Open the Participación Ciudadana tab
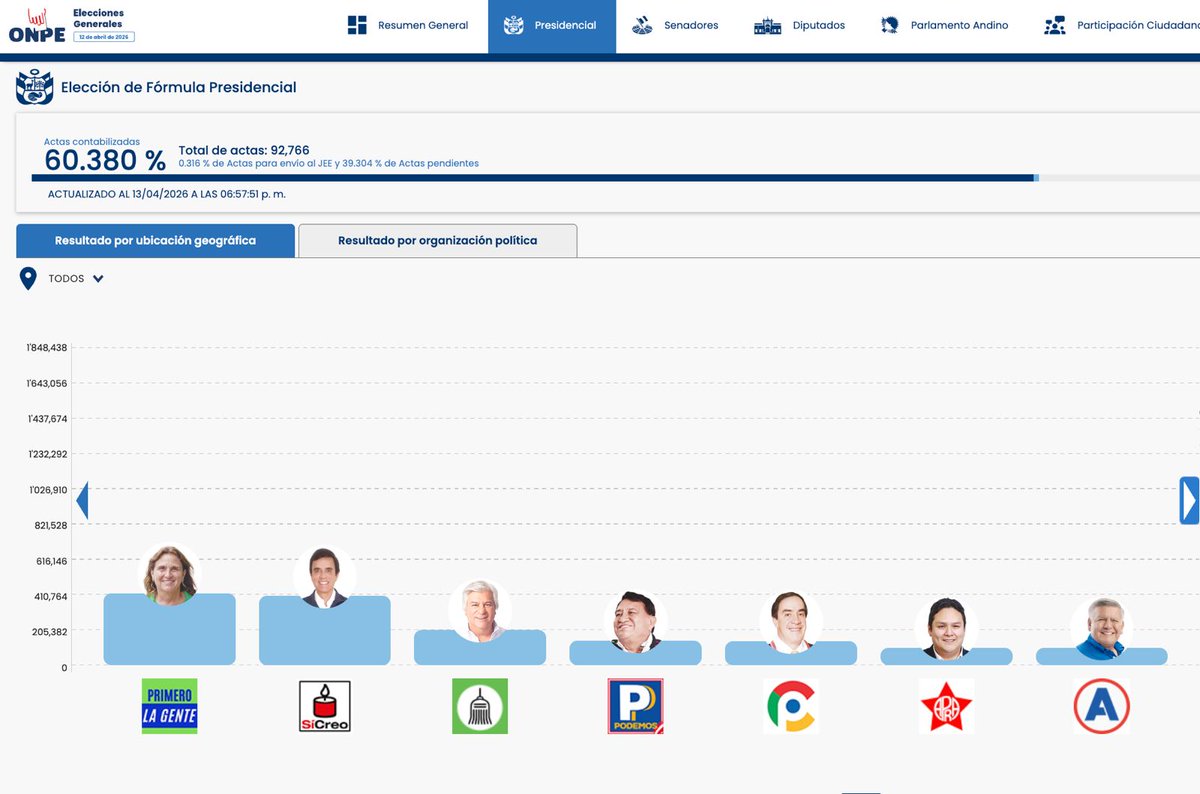The width and height of the screenshot is (1200, 794). (1120, 26)
